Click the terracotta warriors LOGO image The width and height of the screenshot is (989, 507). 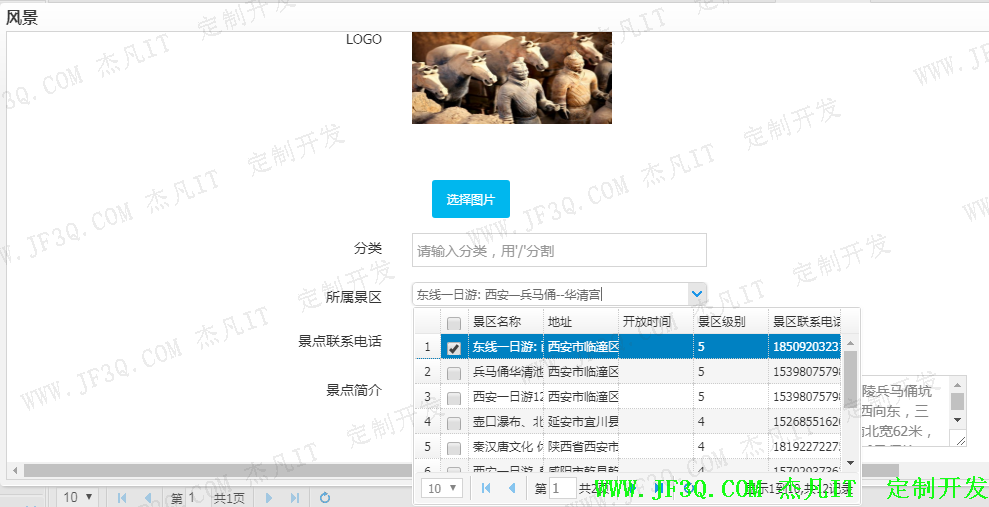pyautogui.click(x=511, y=78)
